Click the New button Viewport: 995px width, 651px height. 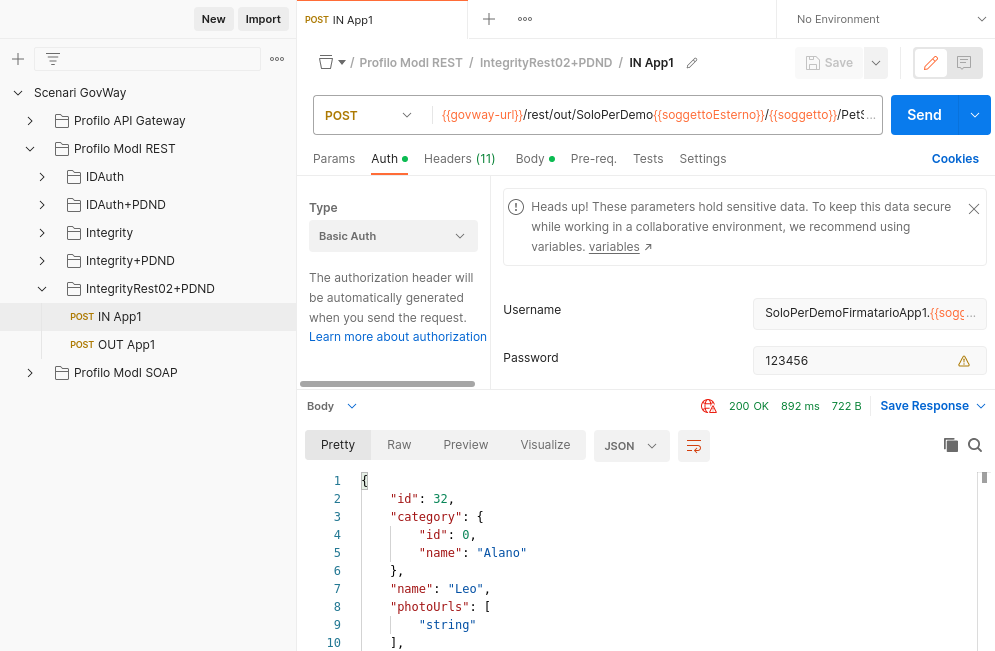coord(213,19)
